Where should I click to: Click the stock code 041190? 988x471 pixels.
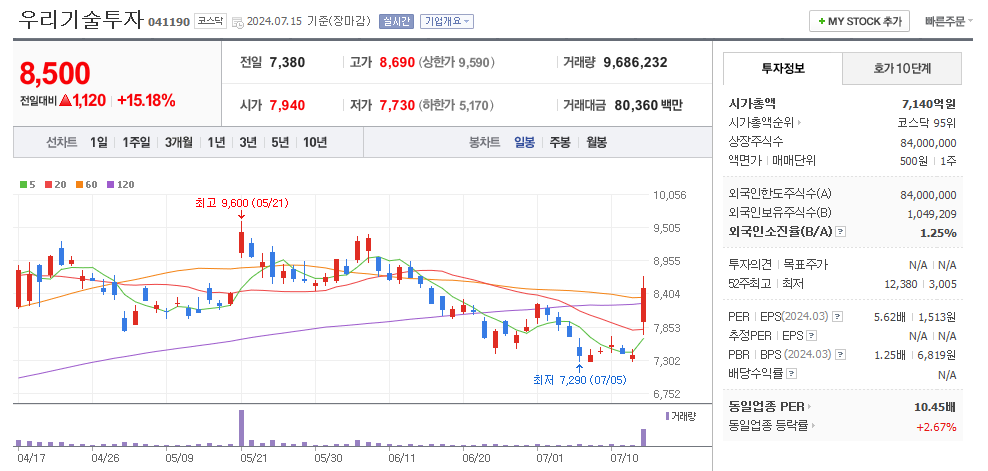(x=168, y=23)
